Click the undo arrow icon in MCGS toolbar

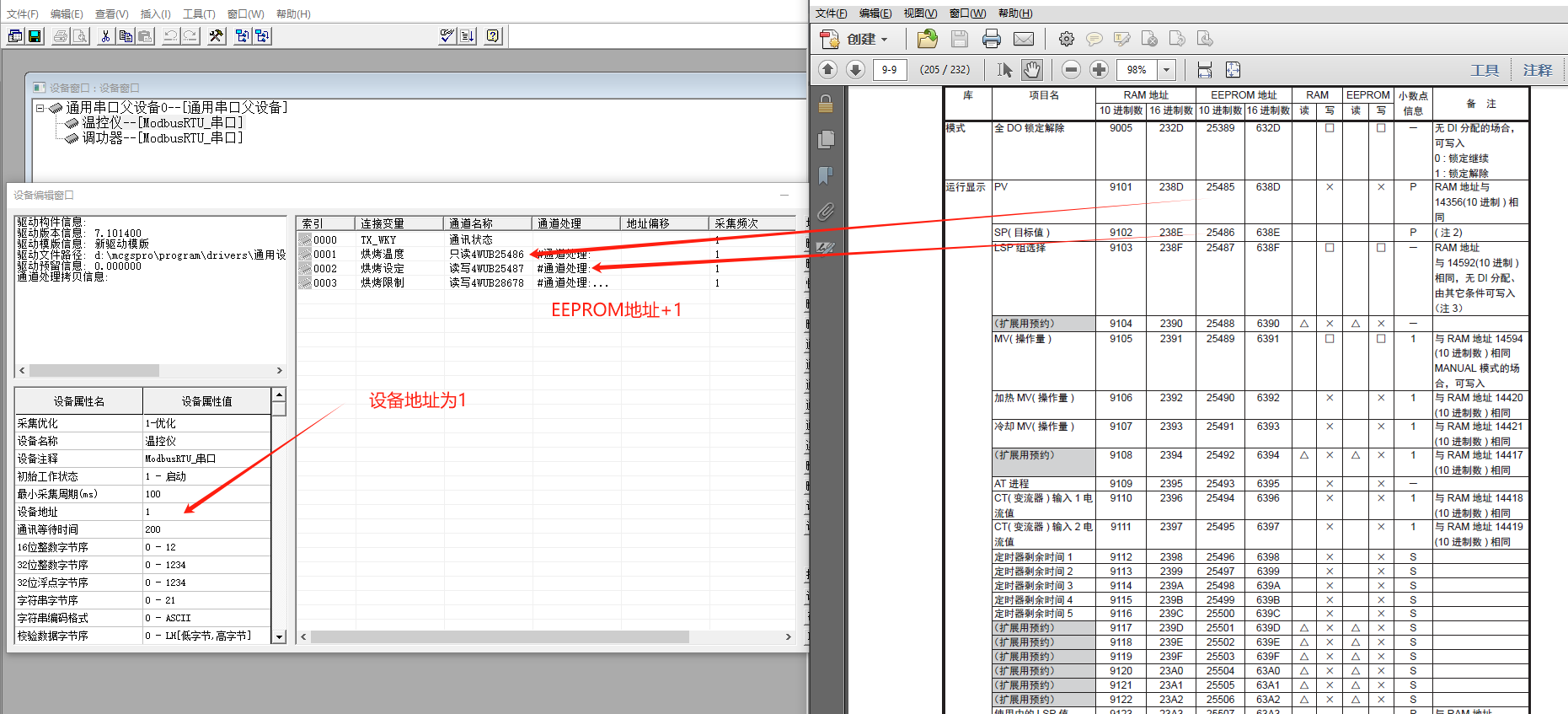(170, 36)
